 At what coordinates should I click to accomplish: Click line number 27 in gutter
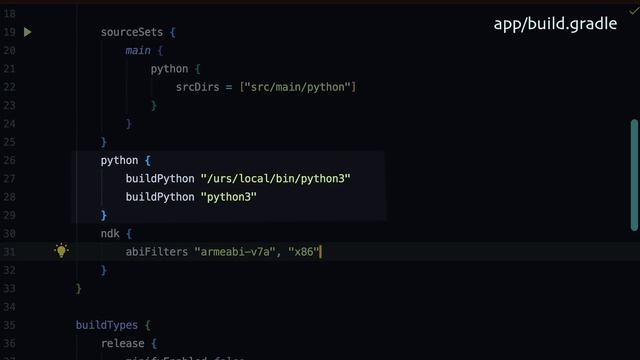click(9, 179)
